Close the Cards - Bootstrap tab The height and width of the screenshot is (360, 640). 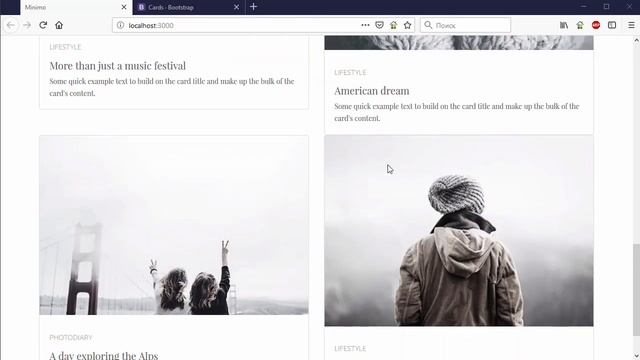click(236, 7)
